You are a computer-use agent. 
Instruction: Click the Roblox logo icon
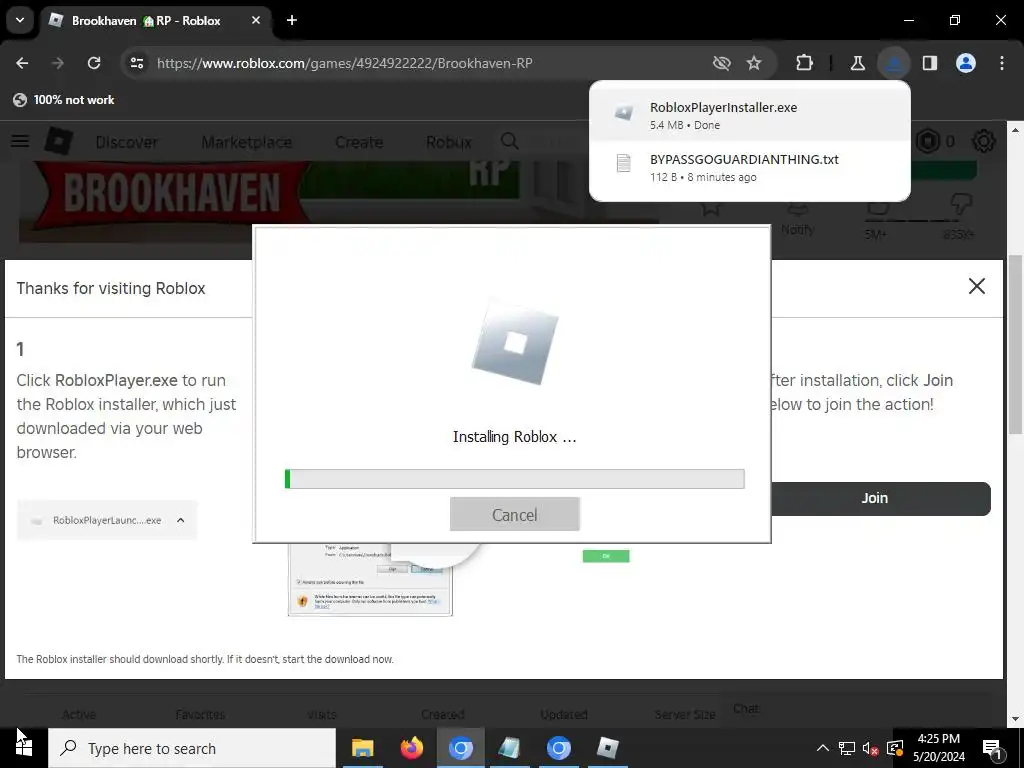click(x=59, y=141)
